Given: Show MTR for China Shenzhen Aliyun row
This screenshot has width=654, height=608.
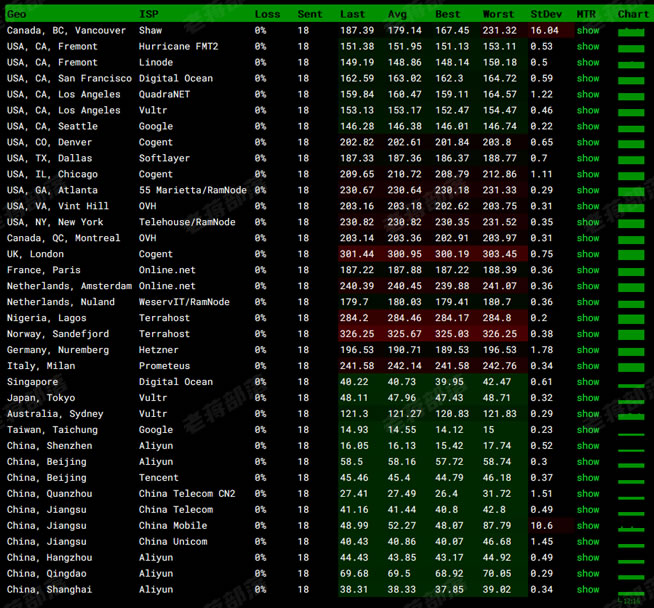Looking at the screenshot, I should [588, 446].
